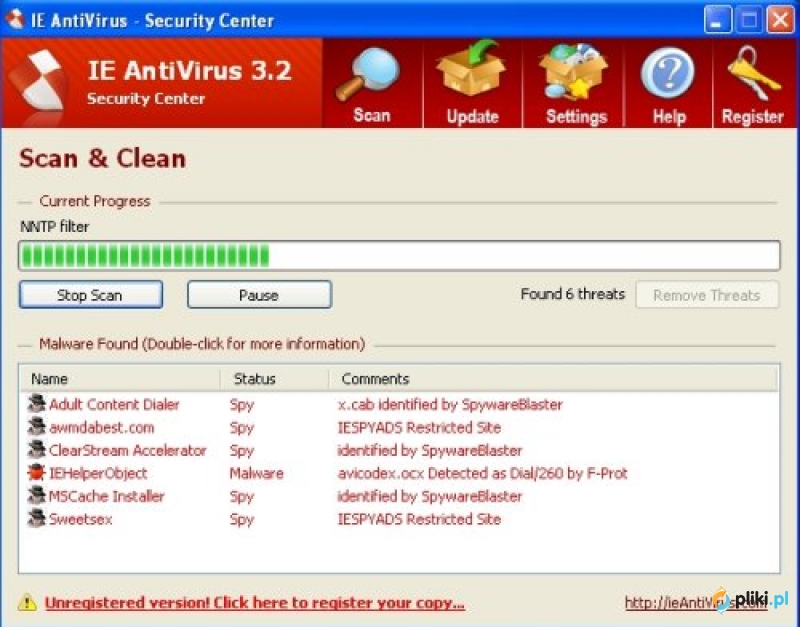This screenshot has height=627, width=800.
Task: Select the spy icon beside MSCache Installer
Action: [36, 495]
